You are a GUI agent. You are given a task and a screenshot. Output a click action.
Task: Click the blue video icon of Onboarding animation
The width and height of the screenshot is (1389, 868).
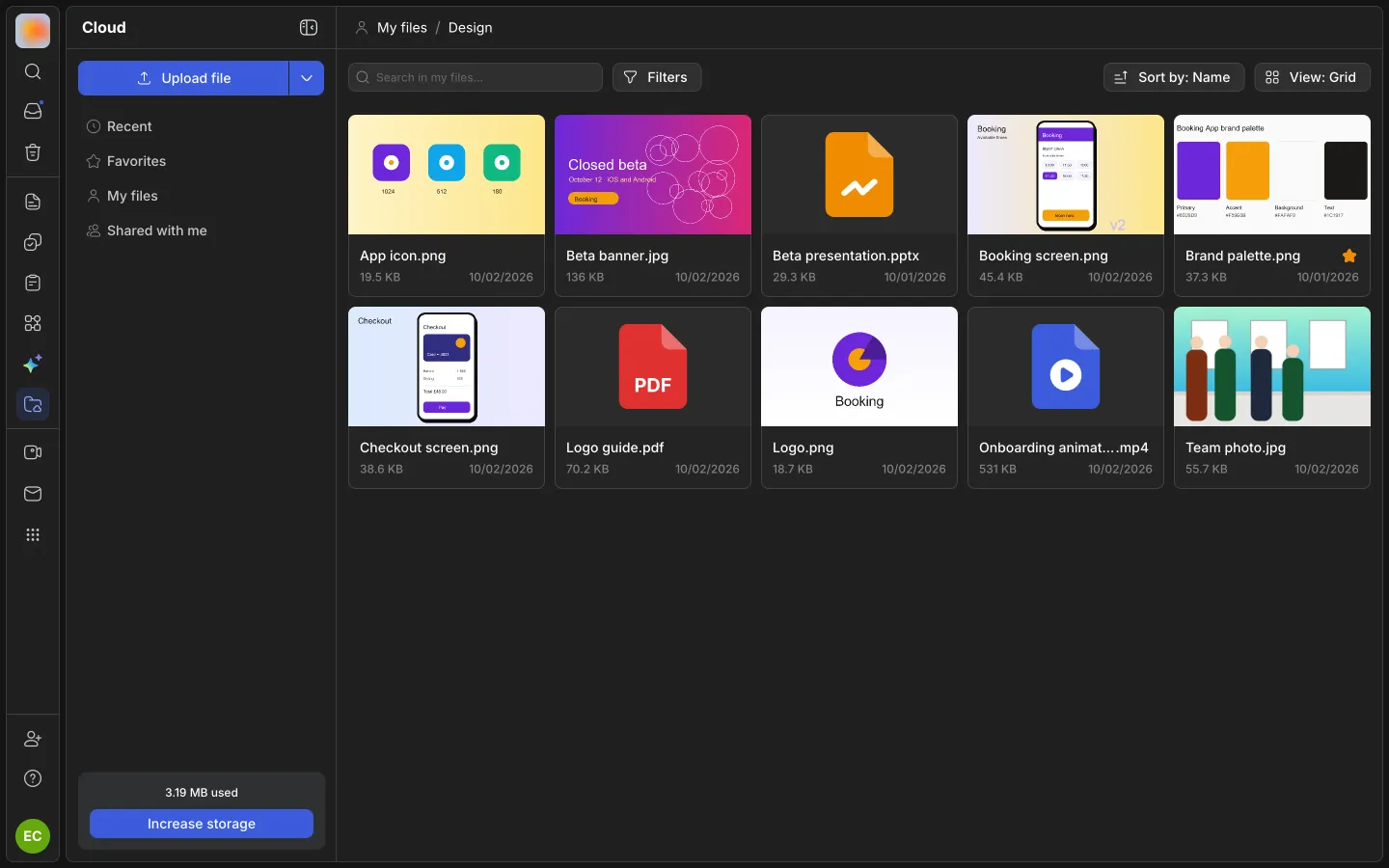(1066, 366)
